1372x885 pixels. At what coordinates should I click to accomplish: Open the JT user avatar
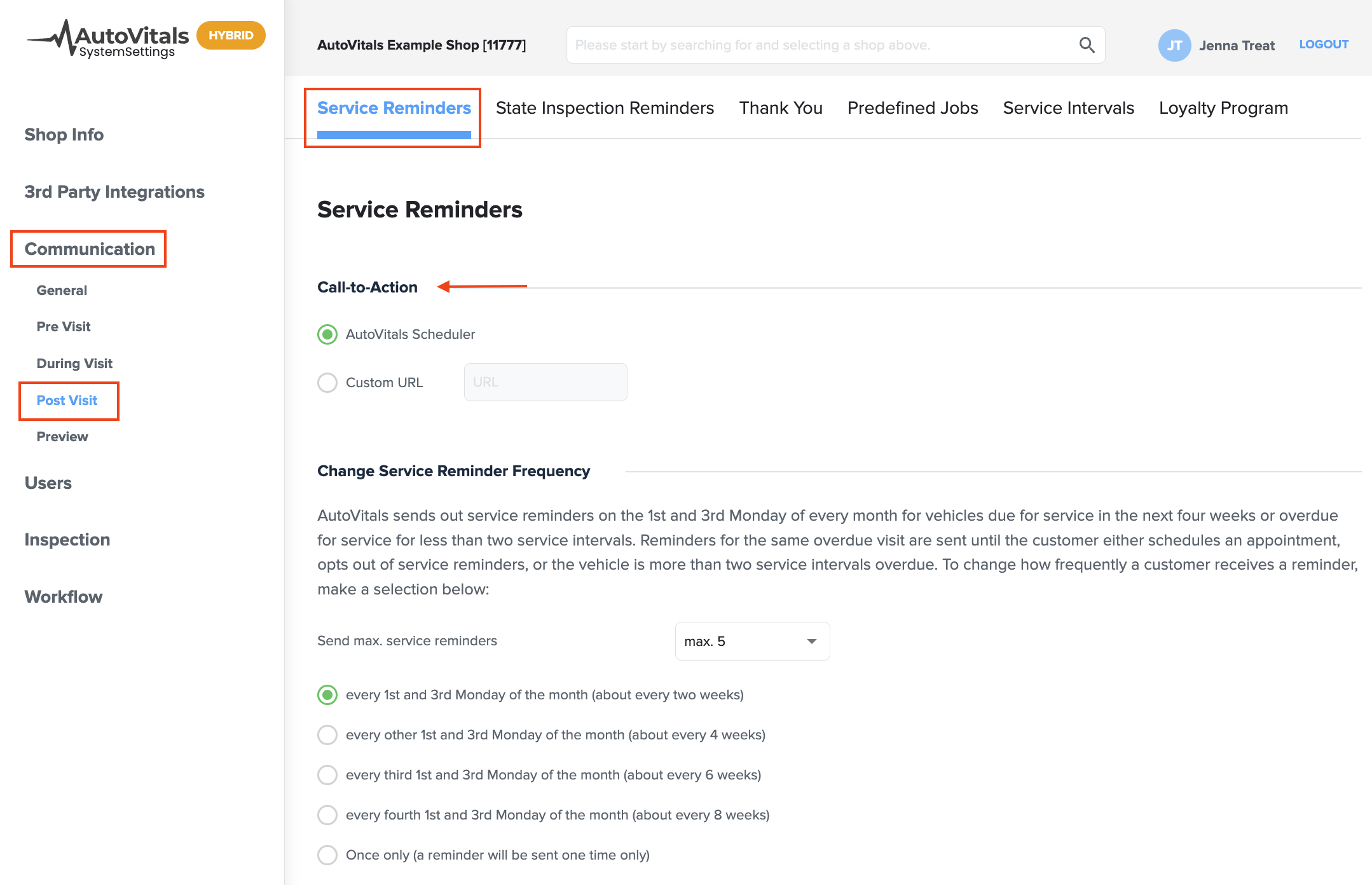[1174, 45]
